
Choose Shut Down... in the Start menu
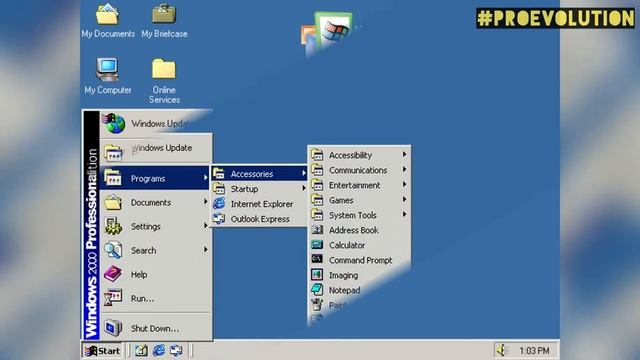pos(155,328)
